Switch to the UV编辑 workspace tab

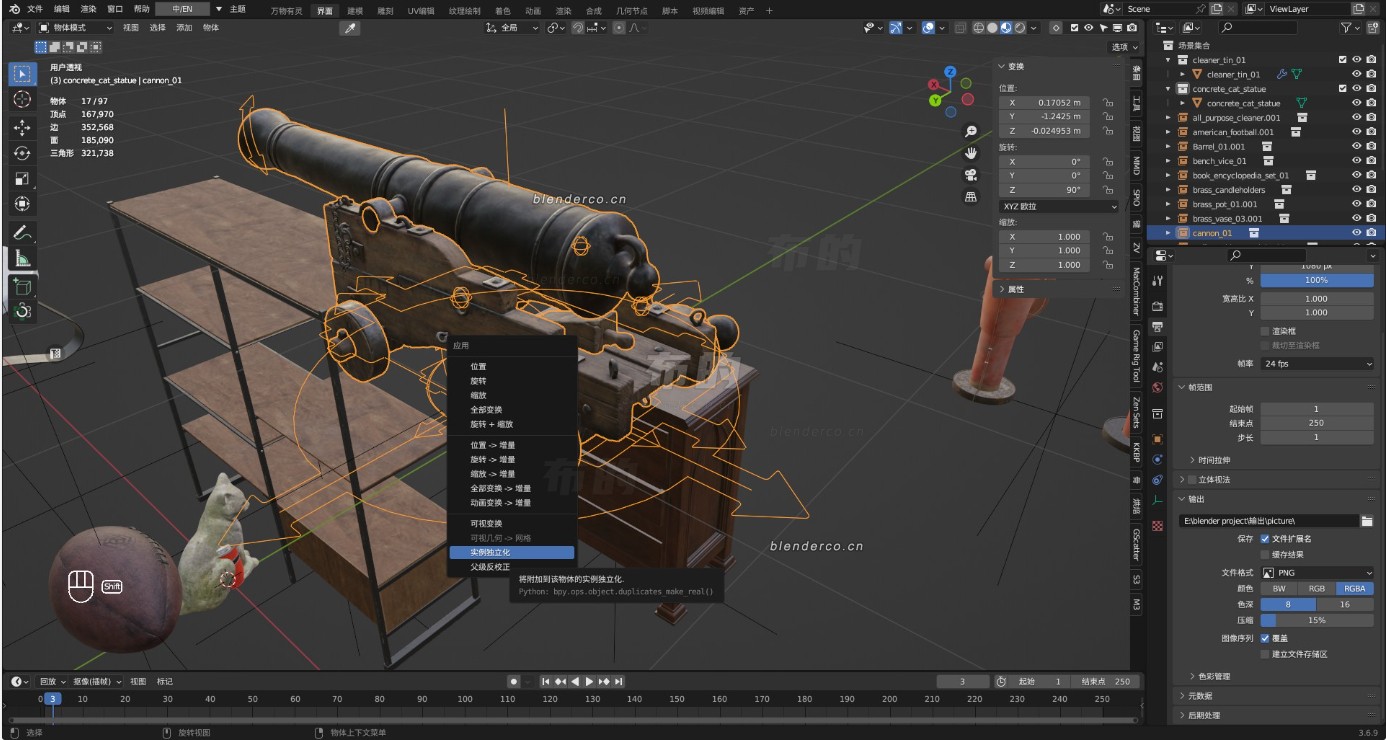pos(421,10)
